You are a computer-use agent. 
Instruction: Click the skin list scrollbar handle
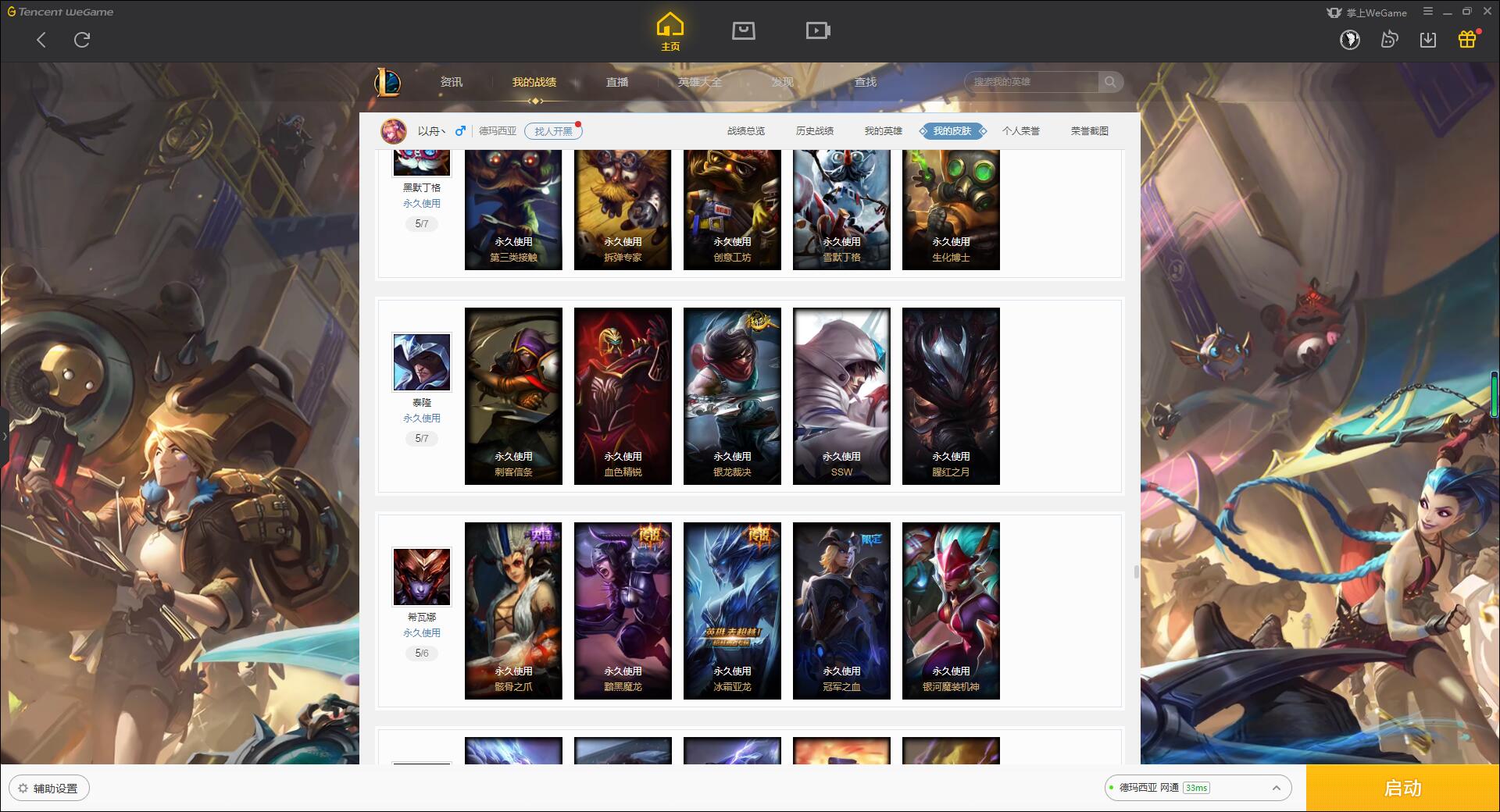(1136, 572)
